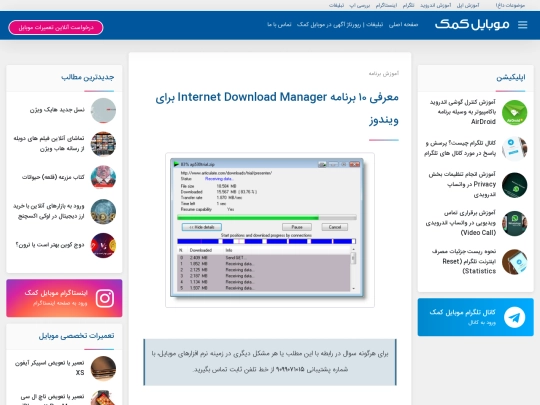The height and width of the screenshot is (405, 540).
Task: Open the لوکی اکسچنج digital currency thumbnail
Action: 103,211
